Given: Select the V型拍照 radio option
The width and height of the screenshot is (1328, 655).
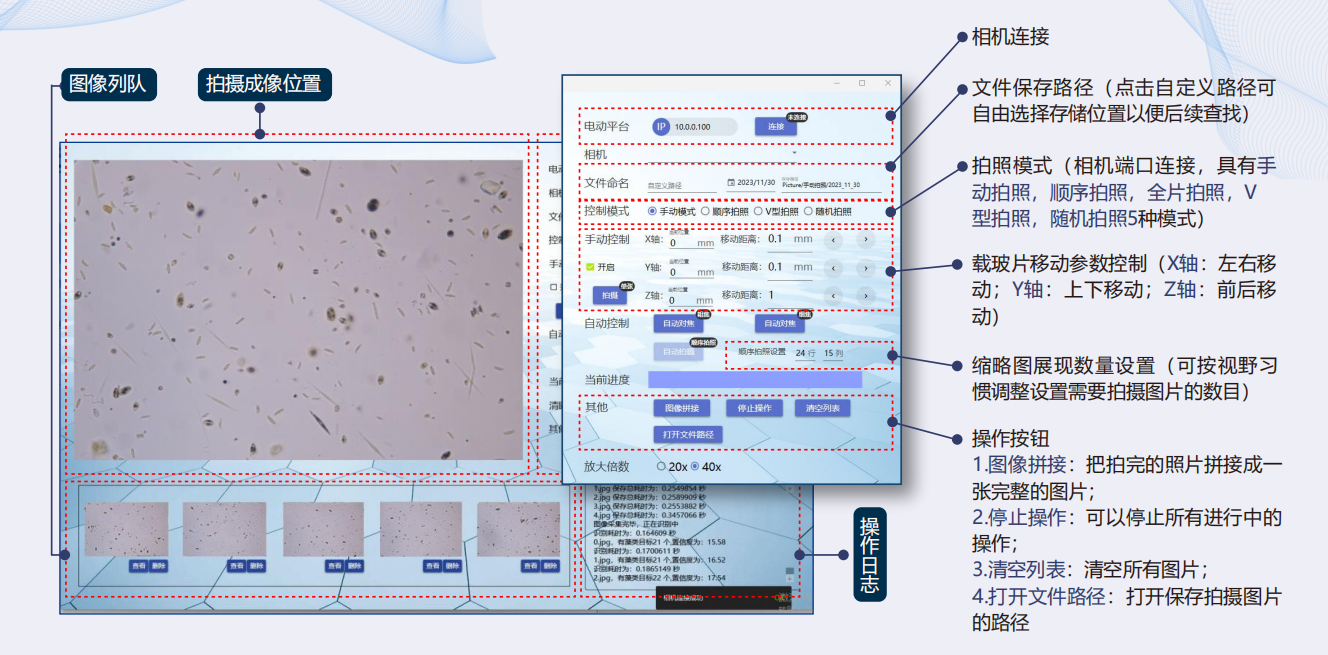Looking at the screenshot, I should pyautogui.click(x=758, y=212).
